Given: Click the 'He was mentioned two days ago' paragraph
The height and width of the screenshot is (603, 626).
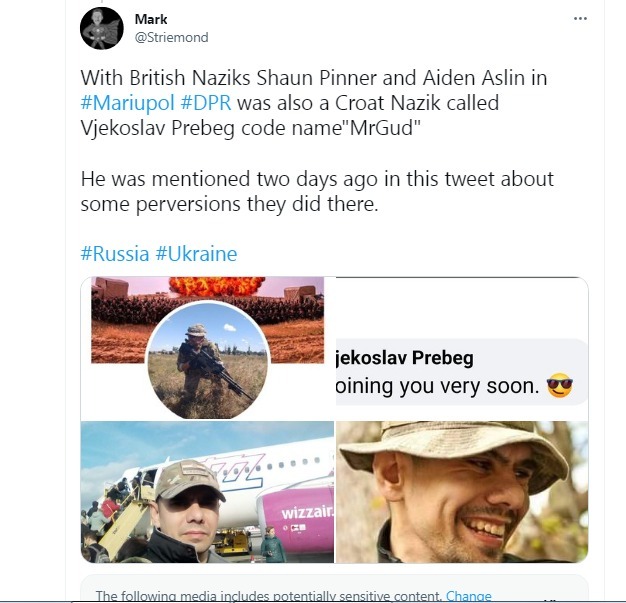Looking at the screenshot, I should (315, 191).
